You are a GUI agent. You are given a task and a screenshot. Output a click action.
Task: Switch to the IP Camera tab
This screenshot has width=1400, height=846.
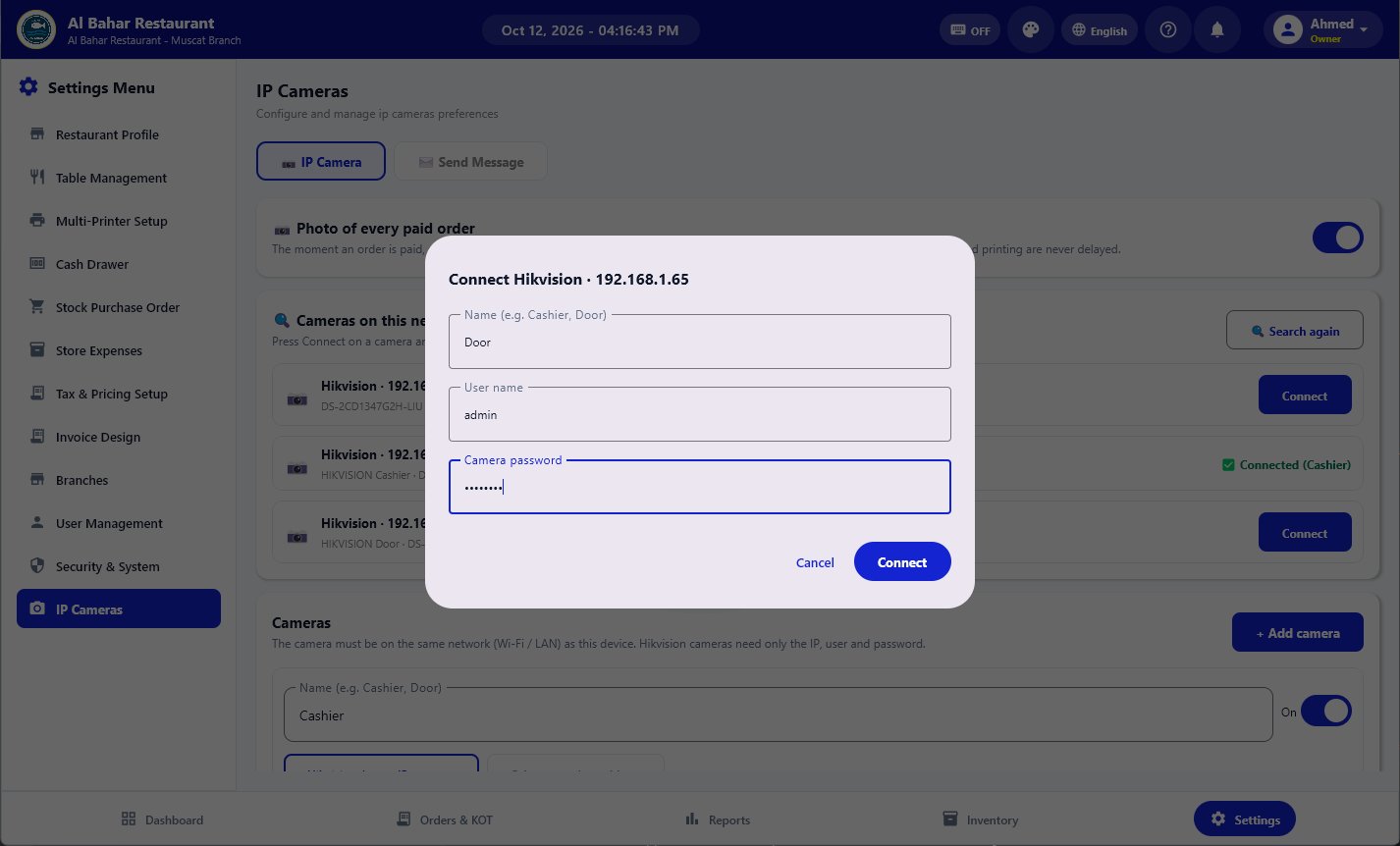tap(321, 162)
